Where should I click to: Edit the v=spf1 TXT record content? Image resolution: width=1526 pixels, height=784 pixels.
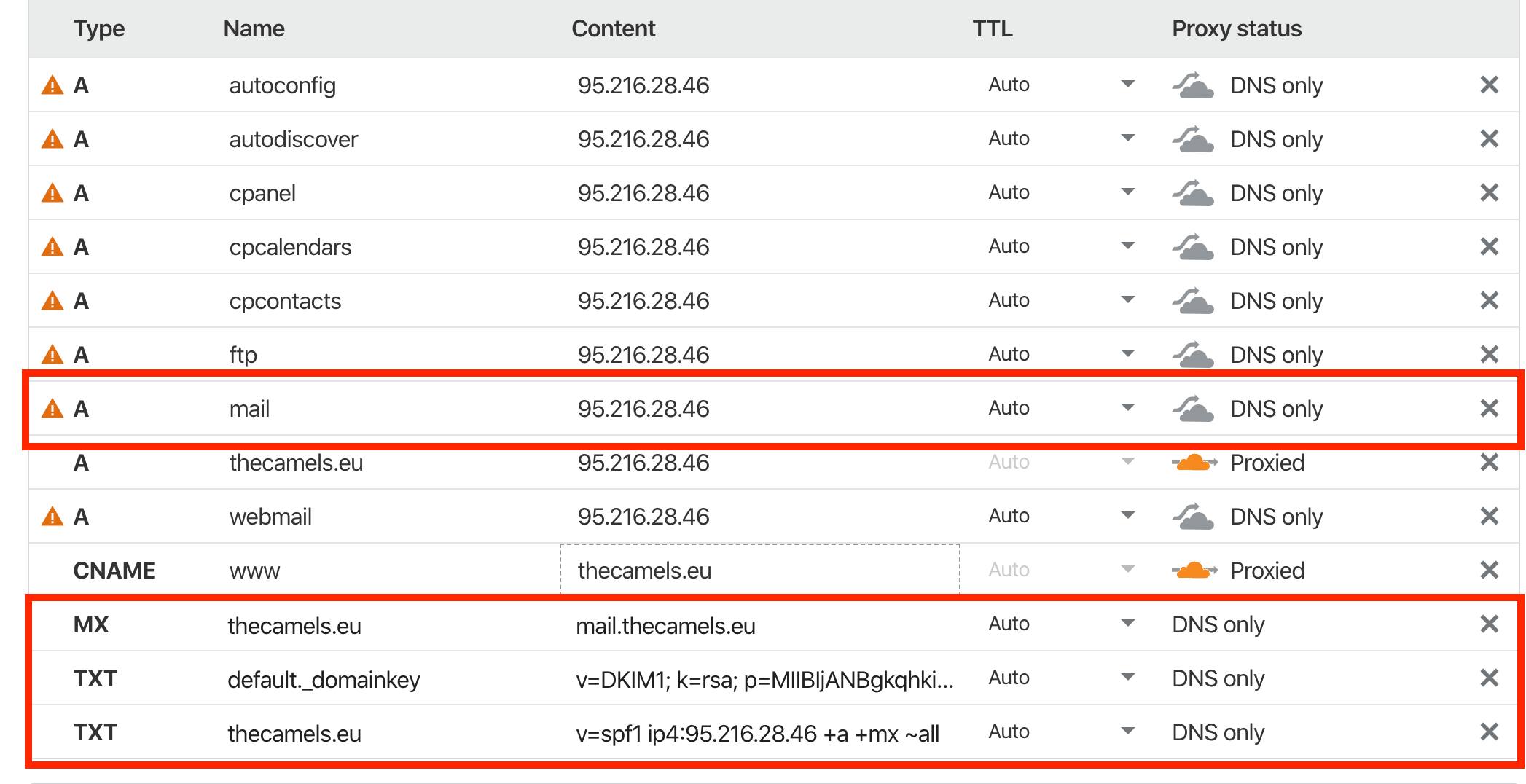pos(758,734)
